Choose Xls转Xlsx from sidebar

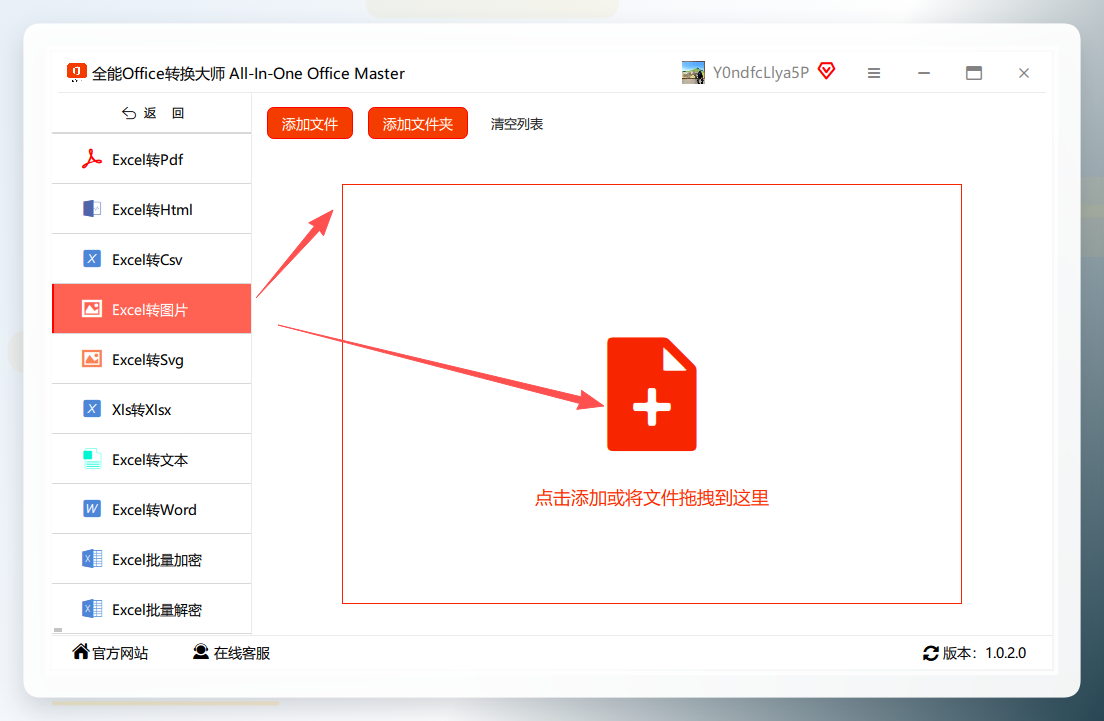coord(151,409)
